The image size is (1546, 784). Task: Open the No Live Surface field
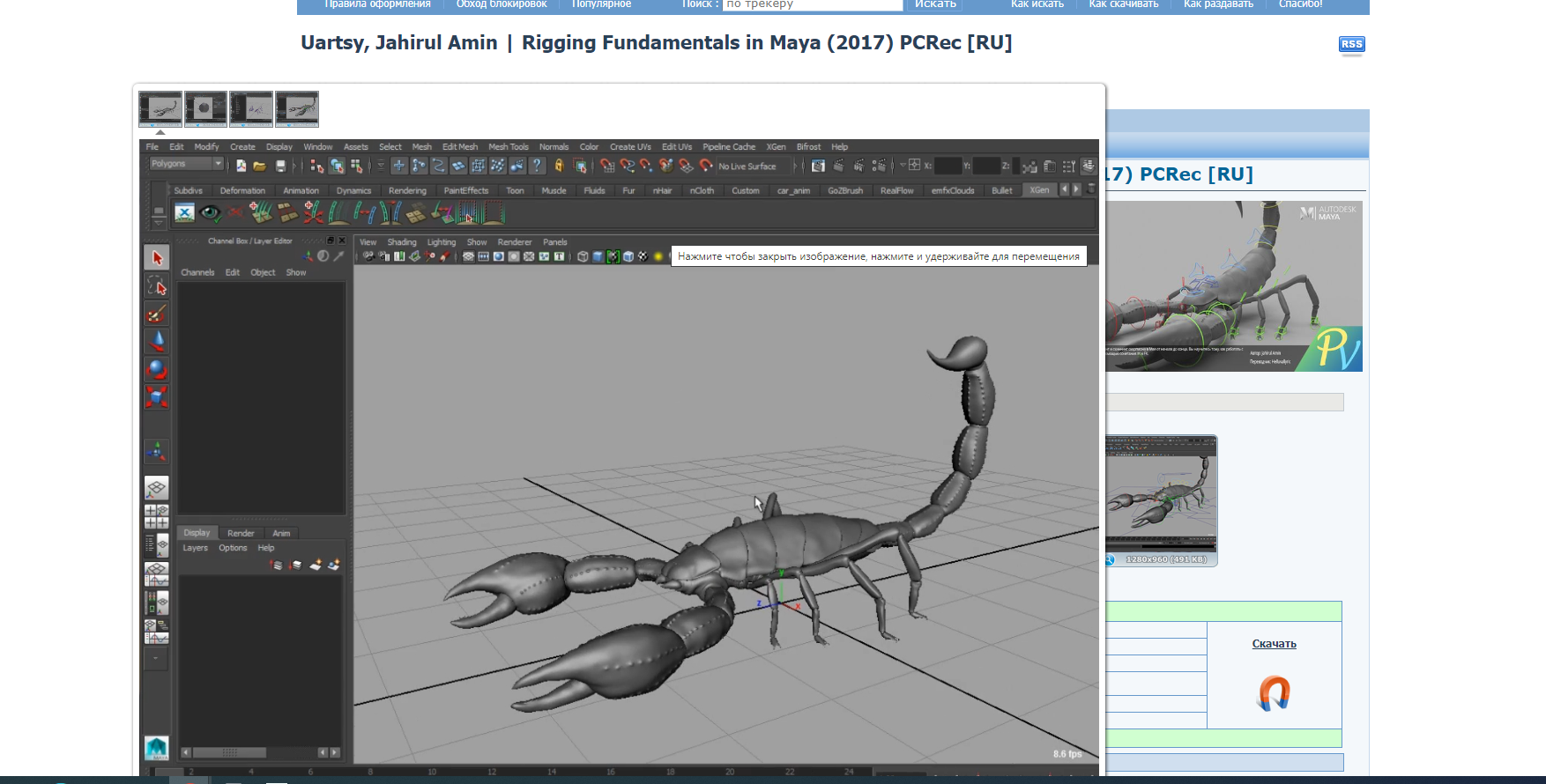point(754,166)
